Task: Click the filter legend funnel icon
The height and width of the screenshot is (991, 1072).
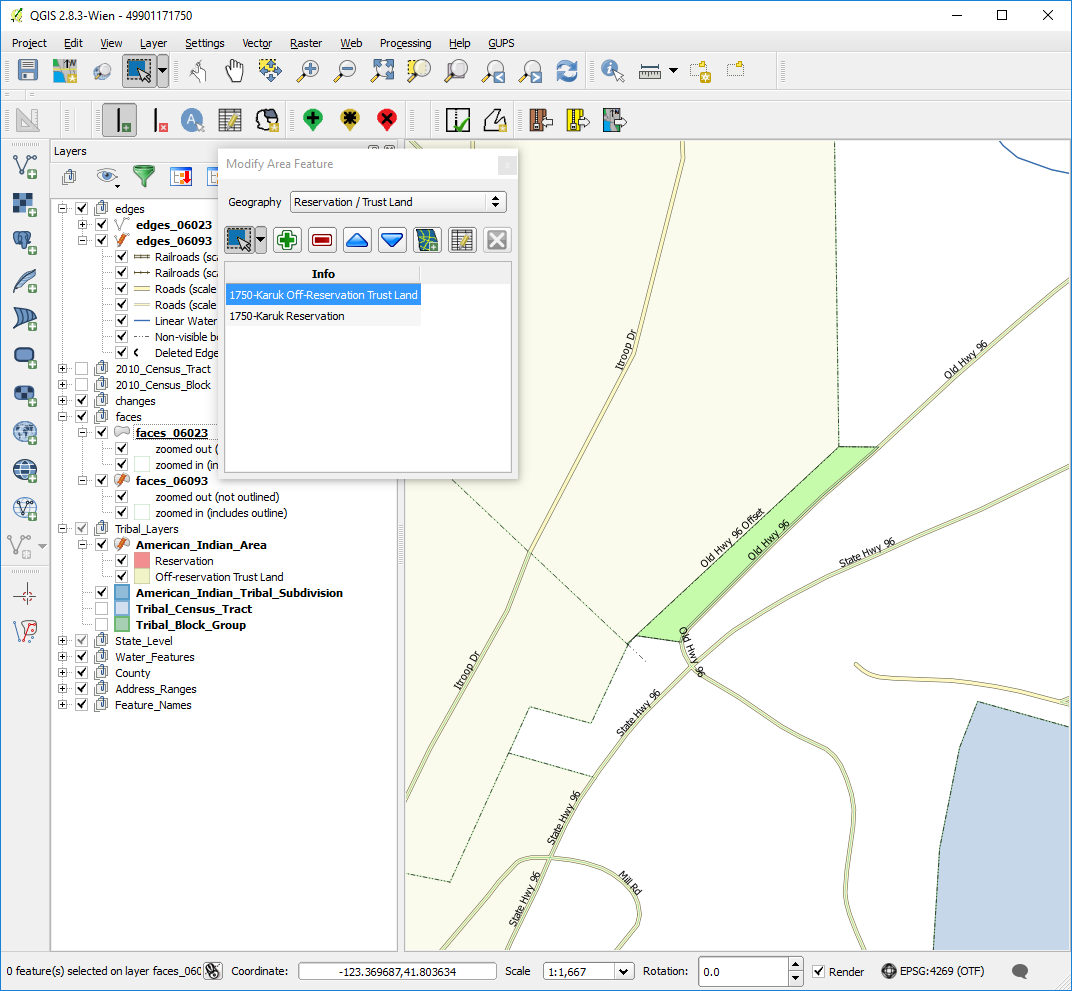Action: [144, 177]
